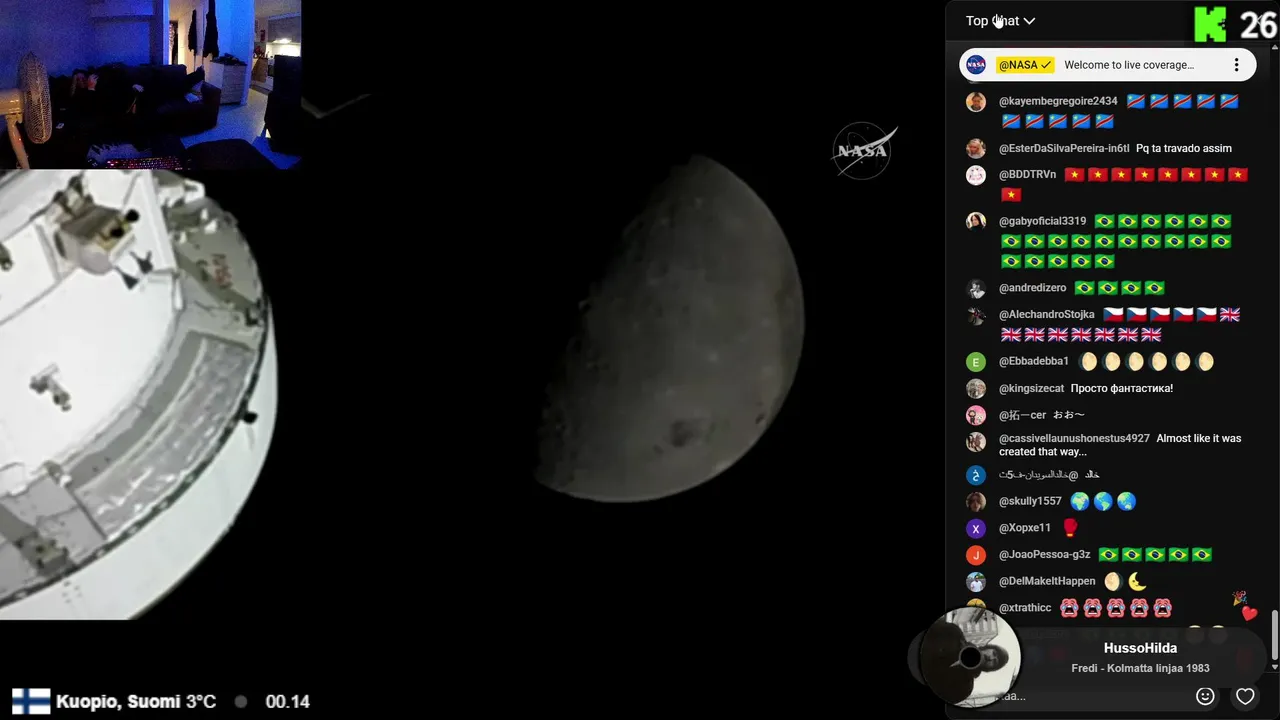Click the crying emojis from @xtrathicc
Screen dimensions: 1280x720
[1116, 607]
